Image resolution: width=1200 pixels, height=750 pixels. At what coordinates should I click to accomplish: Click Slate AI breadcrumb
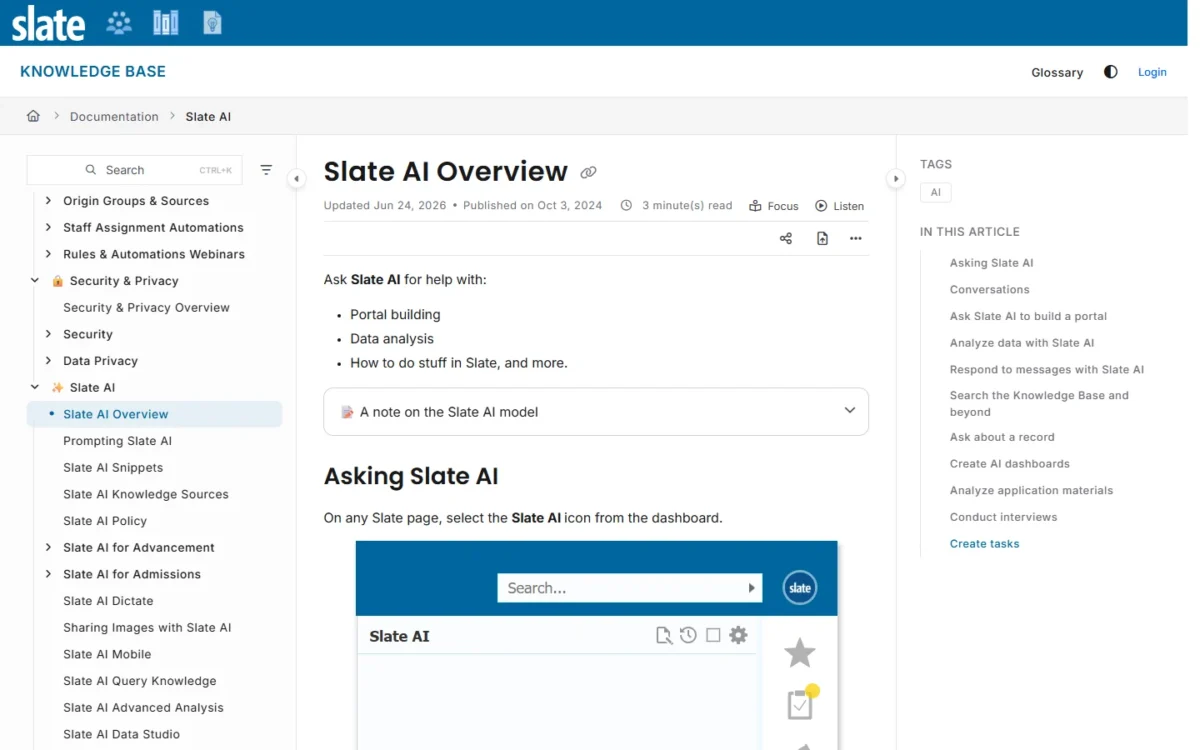click(208, 116)
